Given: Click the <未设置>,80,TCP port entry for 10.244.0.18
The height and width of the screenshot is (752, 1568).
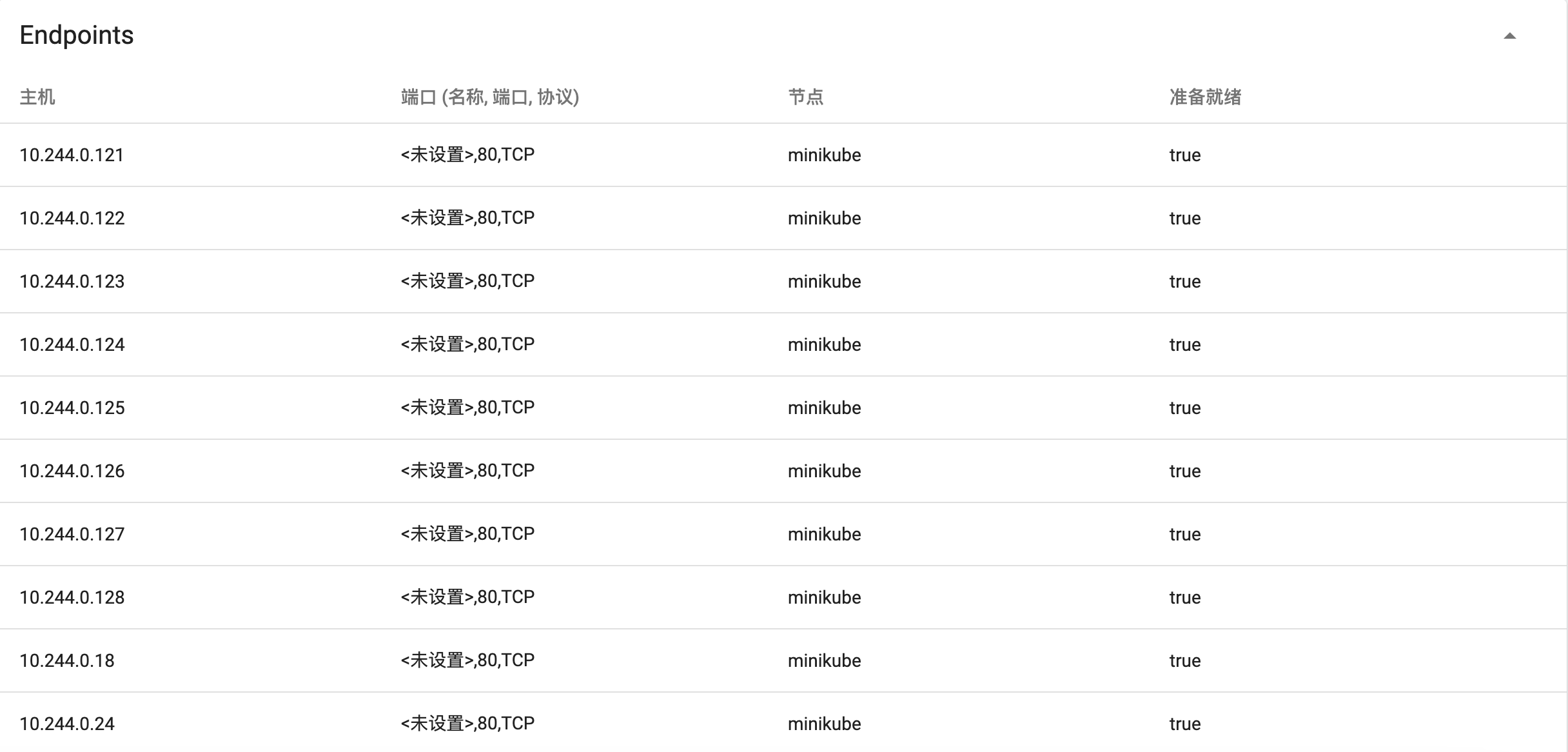Looking at the screenshot, I should pos(466,660).
